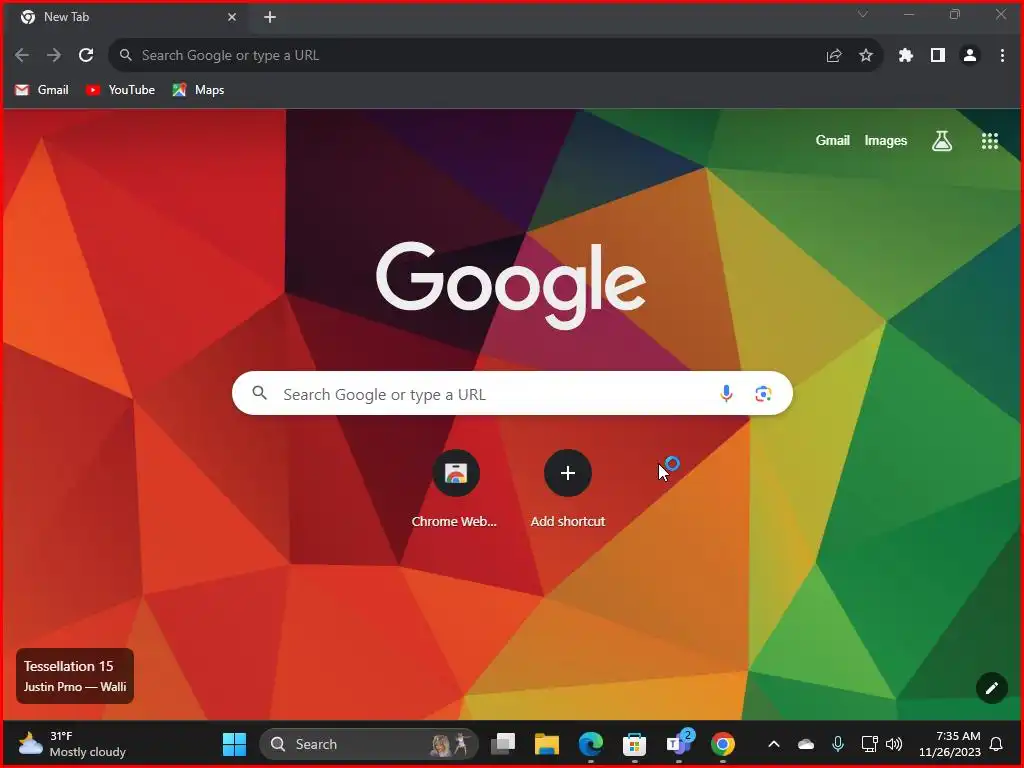Open Microsoft Teams from taskbar
Viewport: 1024px width, 768px height.
click(x=679, y=744)
